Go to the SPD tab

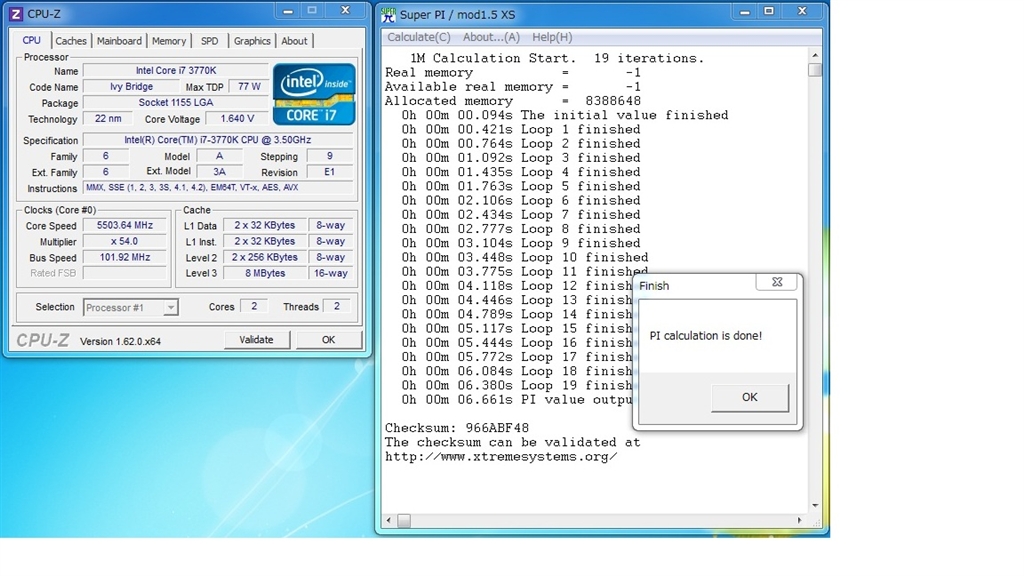[209, 41]
